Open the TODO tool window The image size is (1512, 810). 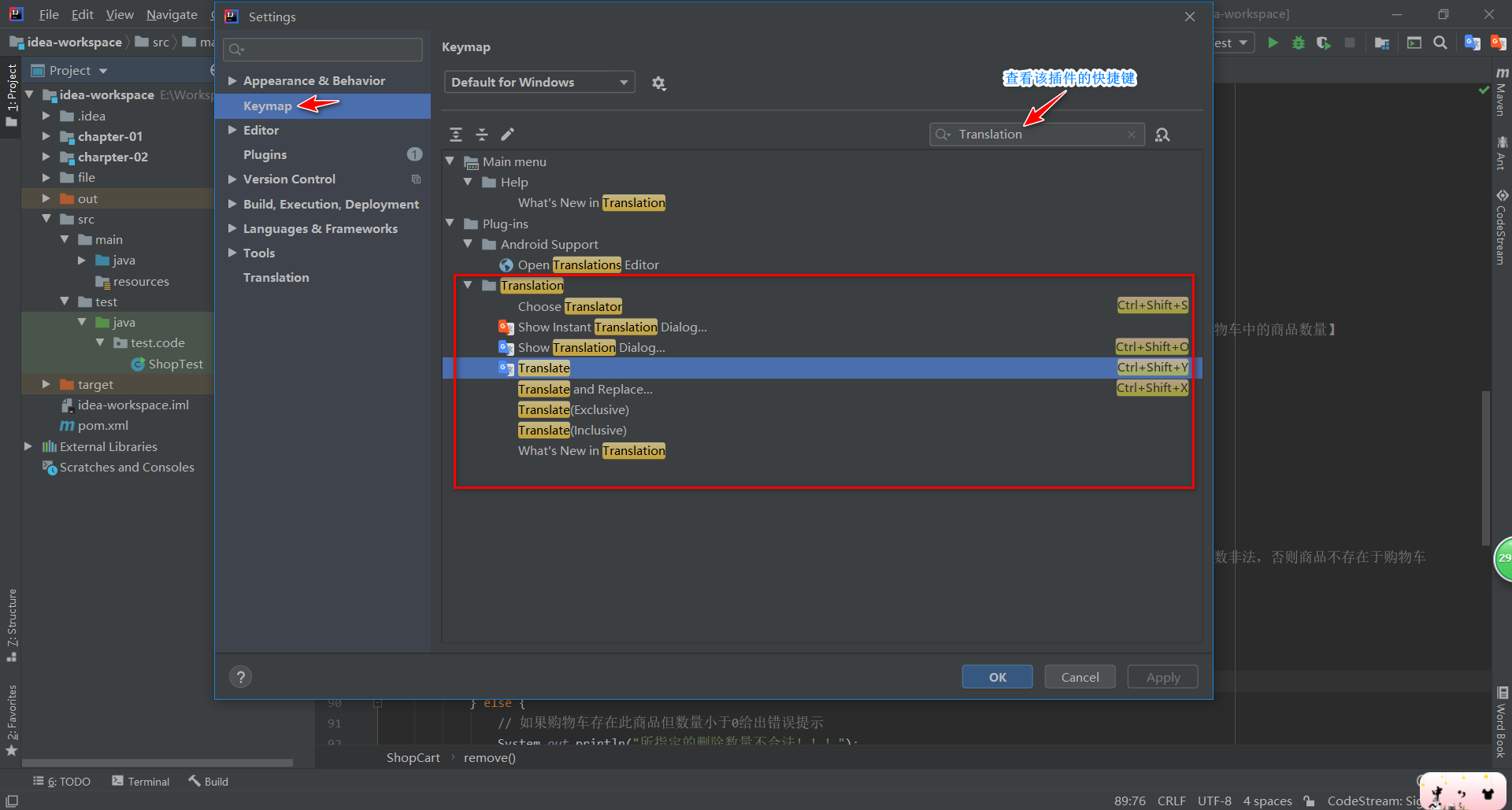tap(61, 781)
